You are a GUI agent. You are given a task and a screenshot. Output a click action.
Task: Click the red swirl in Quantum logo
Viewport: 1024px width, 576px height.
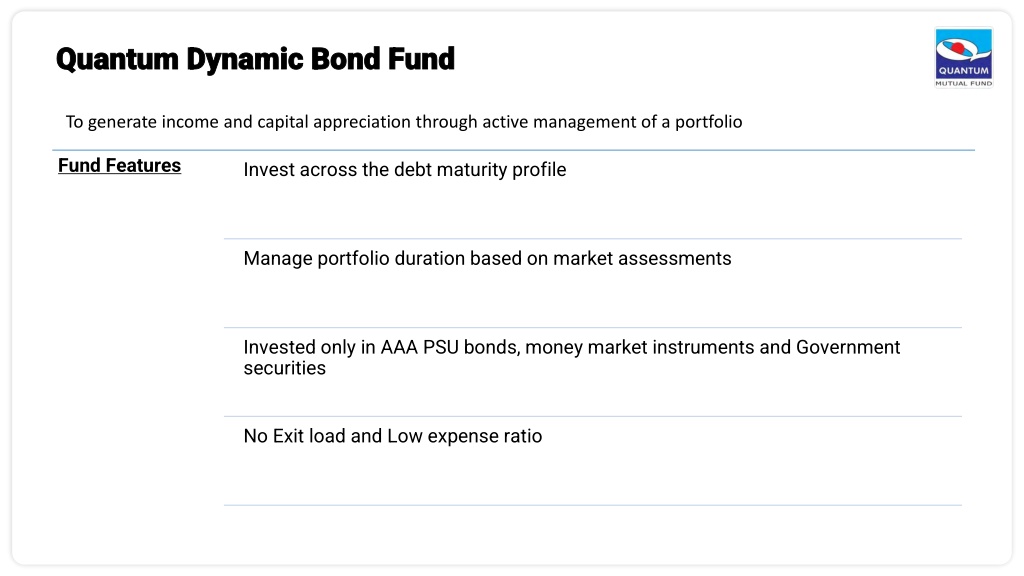click(x=957, y=48)
